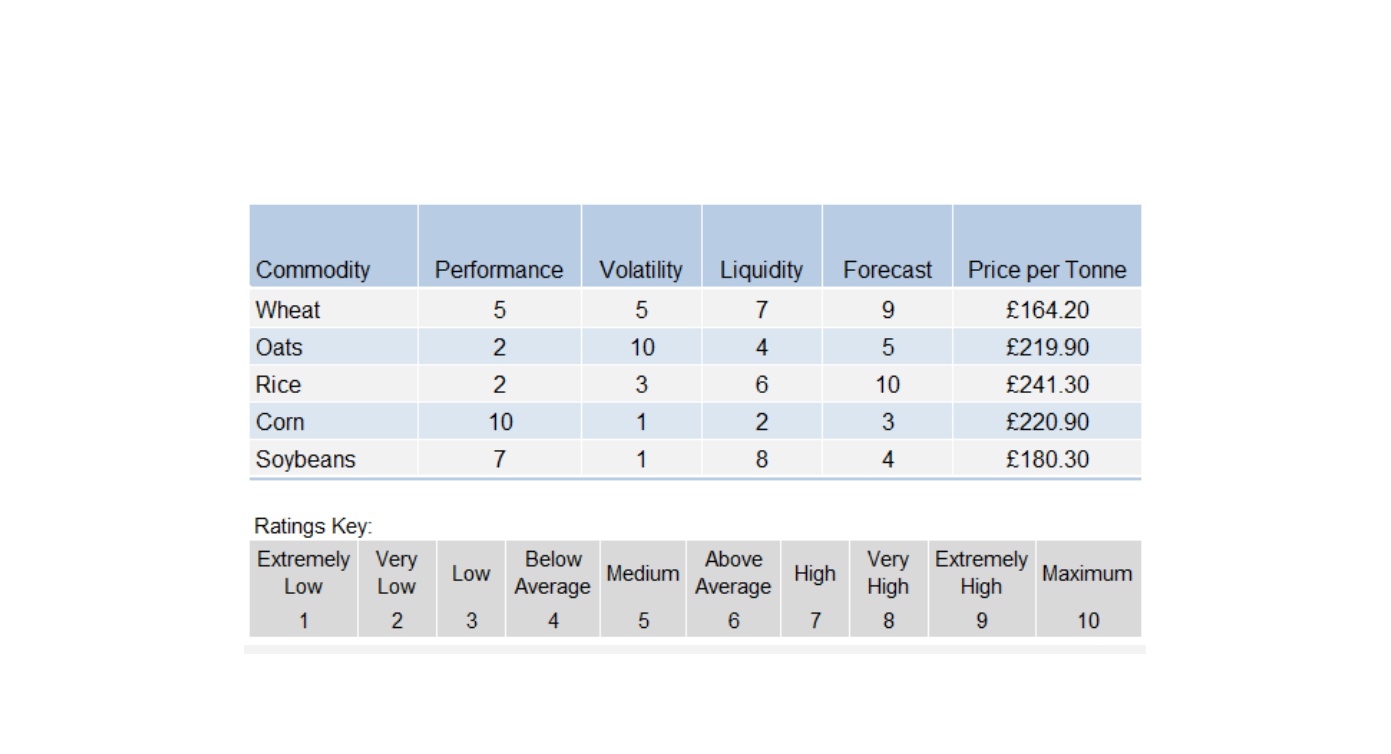
Task: Click the Medium rating key cell
Action: tap(643, 588)
